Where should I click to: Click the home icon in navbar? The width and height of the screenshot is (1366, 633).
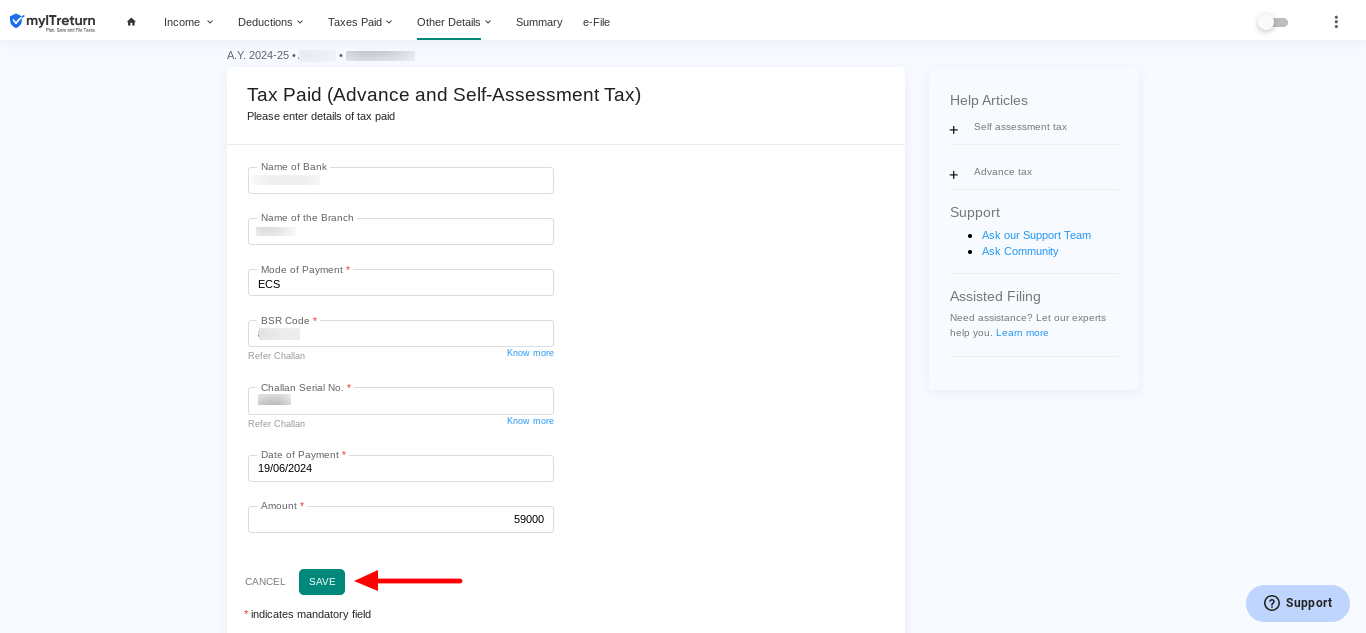tap(131, 21)
